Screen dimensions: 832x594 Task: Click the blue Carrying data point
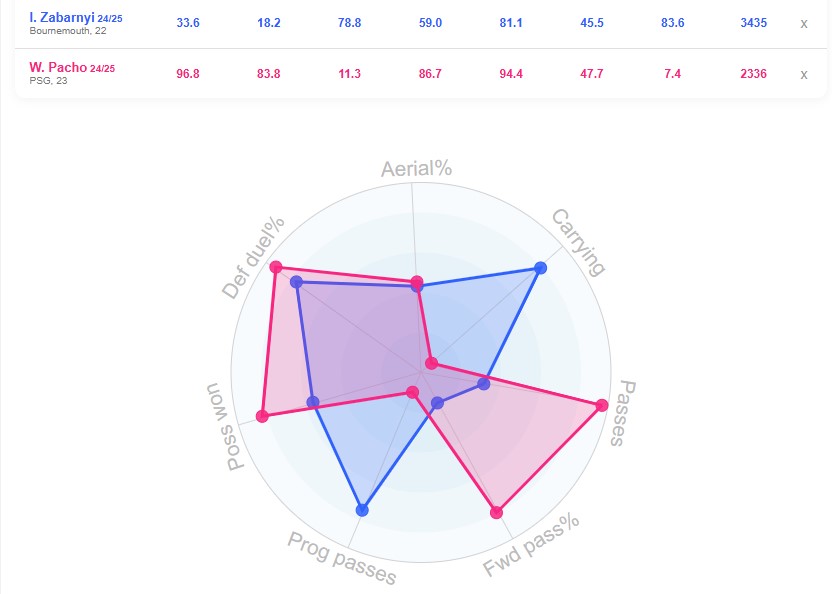540,268
